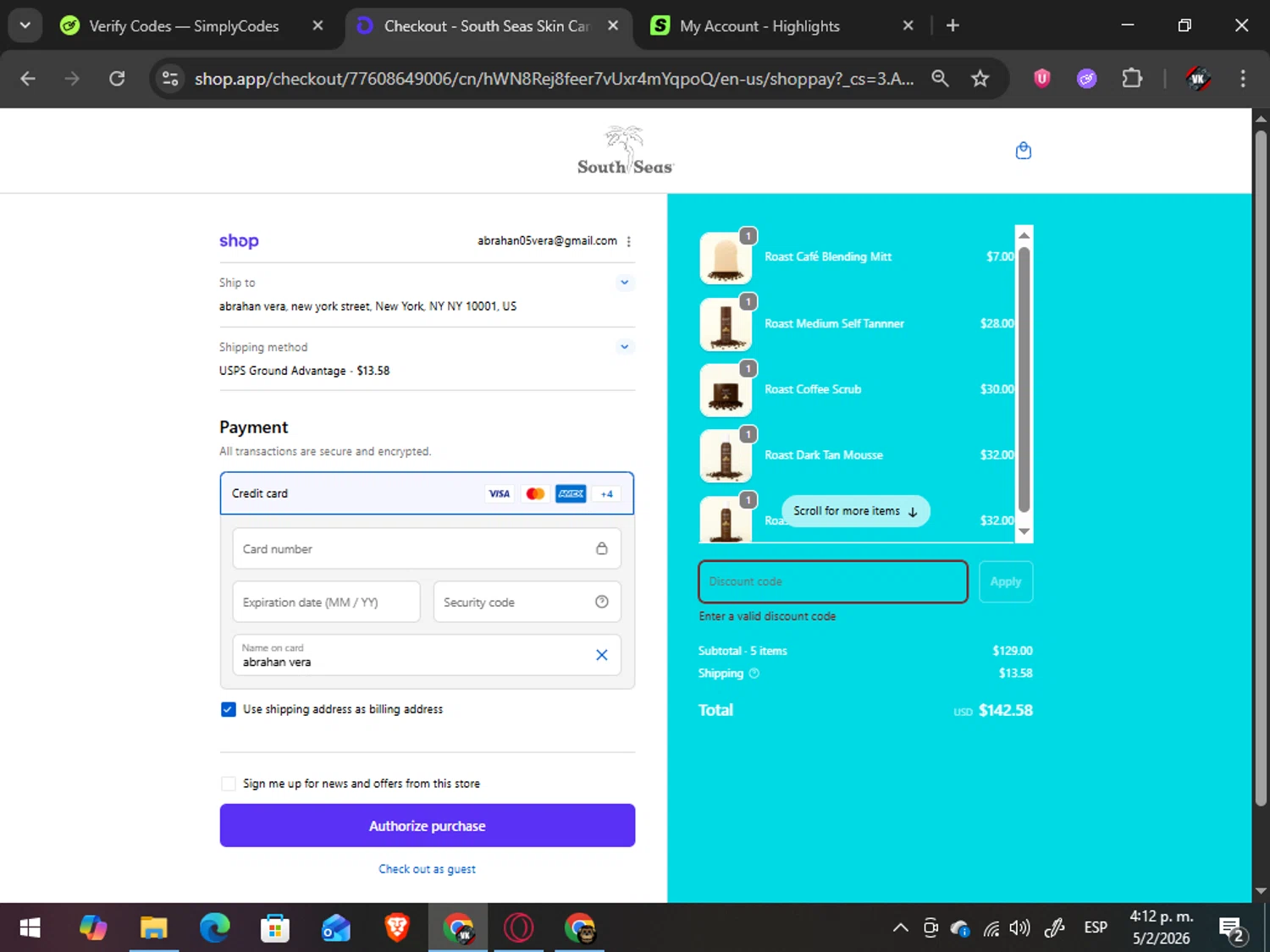1270x952 pixels.
Task: Select the Checkout - South Seas tab
Action: click(x=486, y=26)
